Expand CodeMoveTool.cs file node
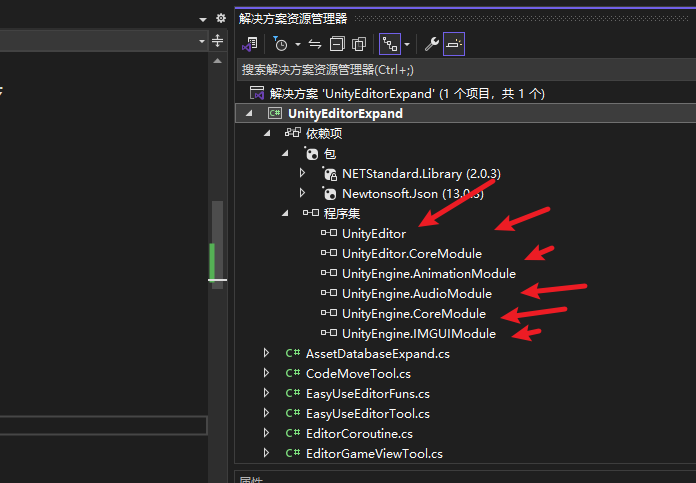Viewport: 696px width, 483px height. [x=266, y=373]
